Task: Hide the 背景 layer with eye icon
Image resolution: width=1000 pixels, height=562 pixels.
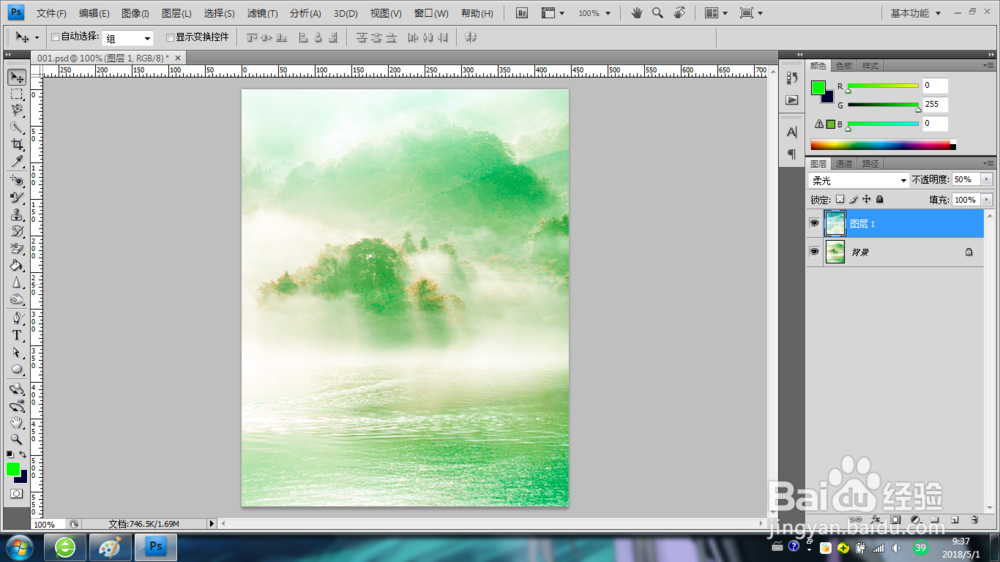Action: 814,252
